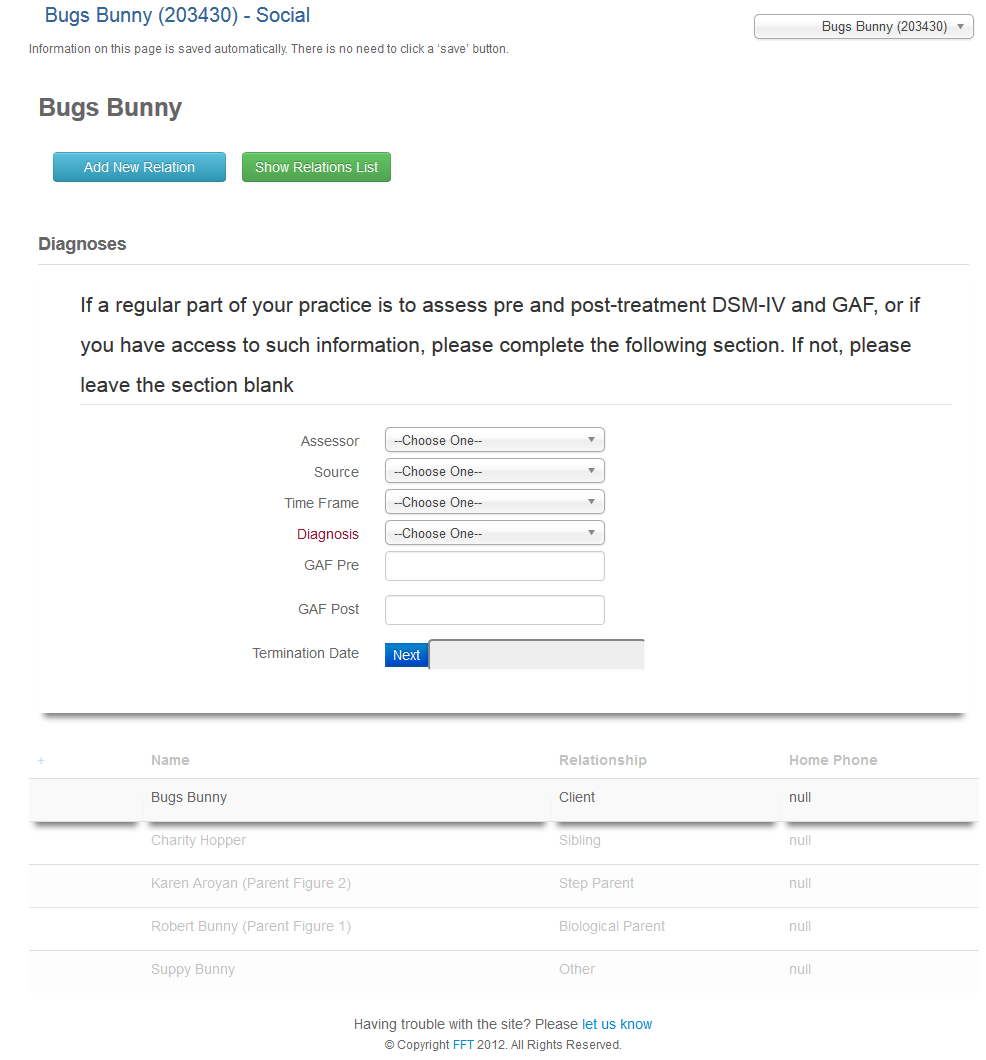
Task: Select the Bugs Bunny client row
Action: pos(503,798)
